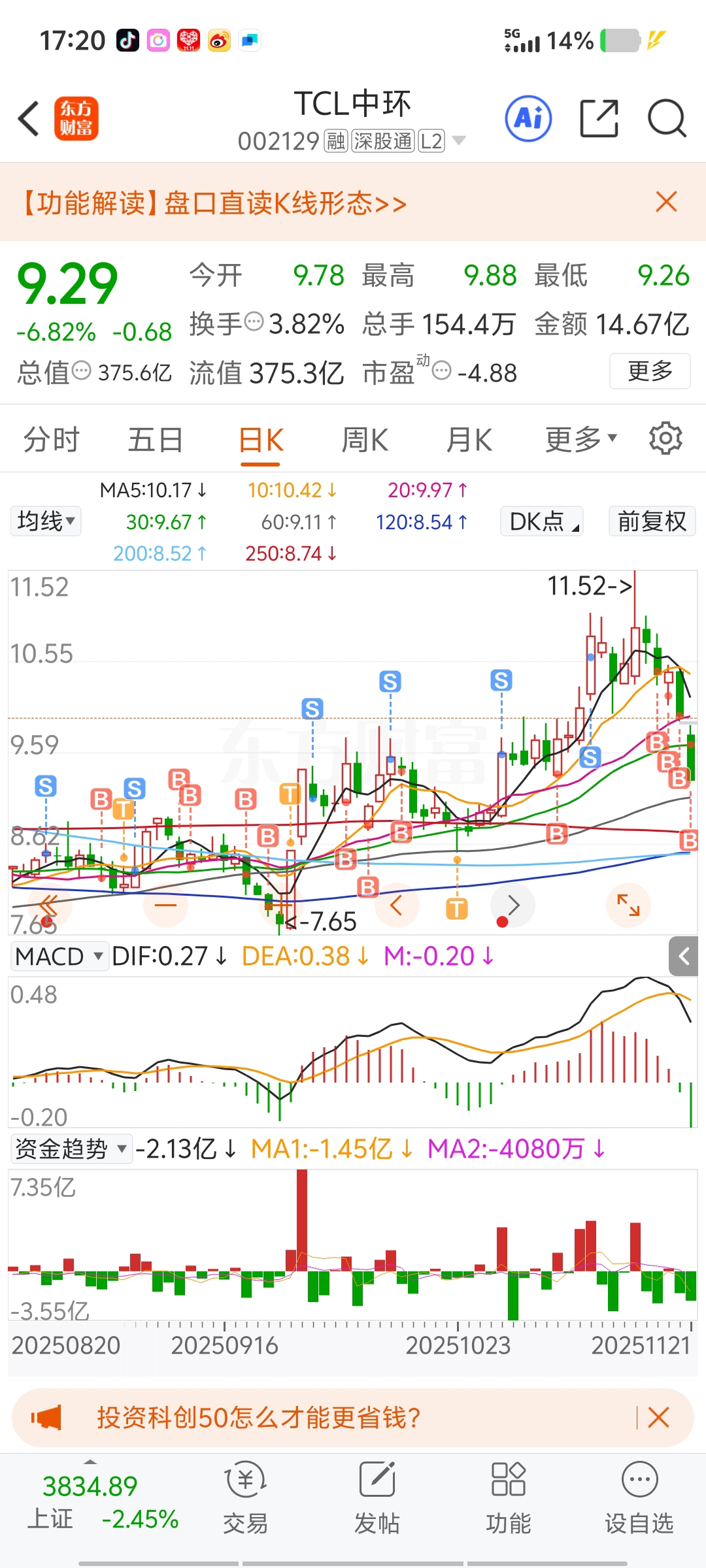Expand chart to fullscreen
Image resolution: width=706 pixels, height=1568 pixels.
[628, 906]
